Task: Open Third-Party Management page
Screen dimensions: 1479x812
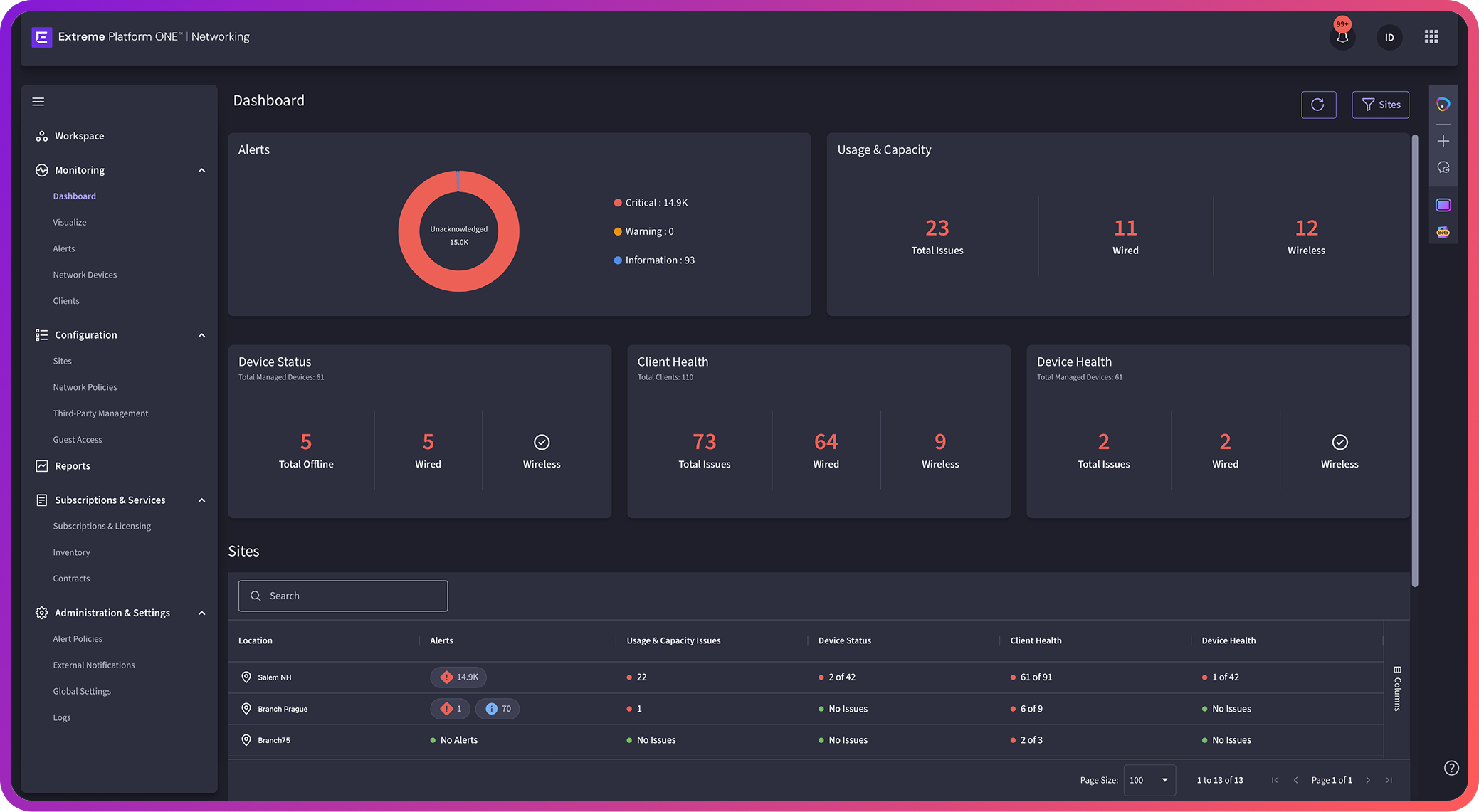Action: [x=100, y=414]
